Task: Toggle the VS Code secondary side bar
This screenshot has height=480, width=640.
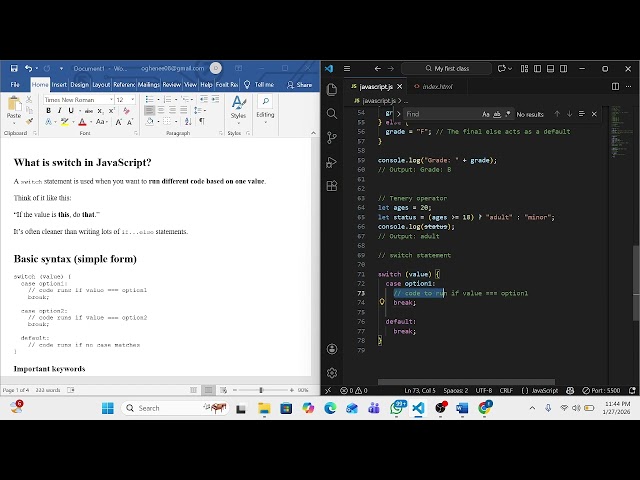Action: coord(564,69)
